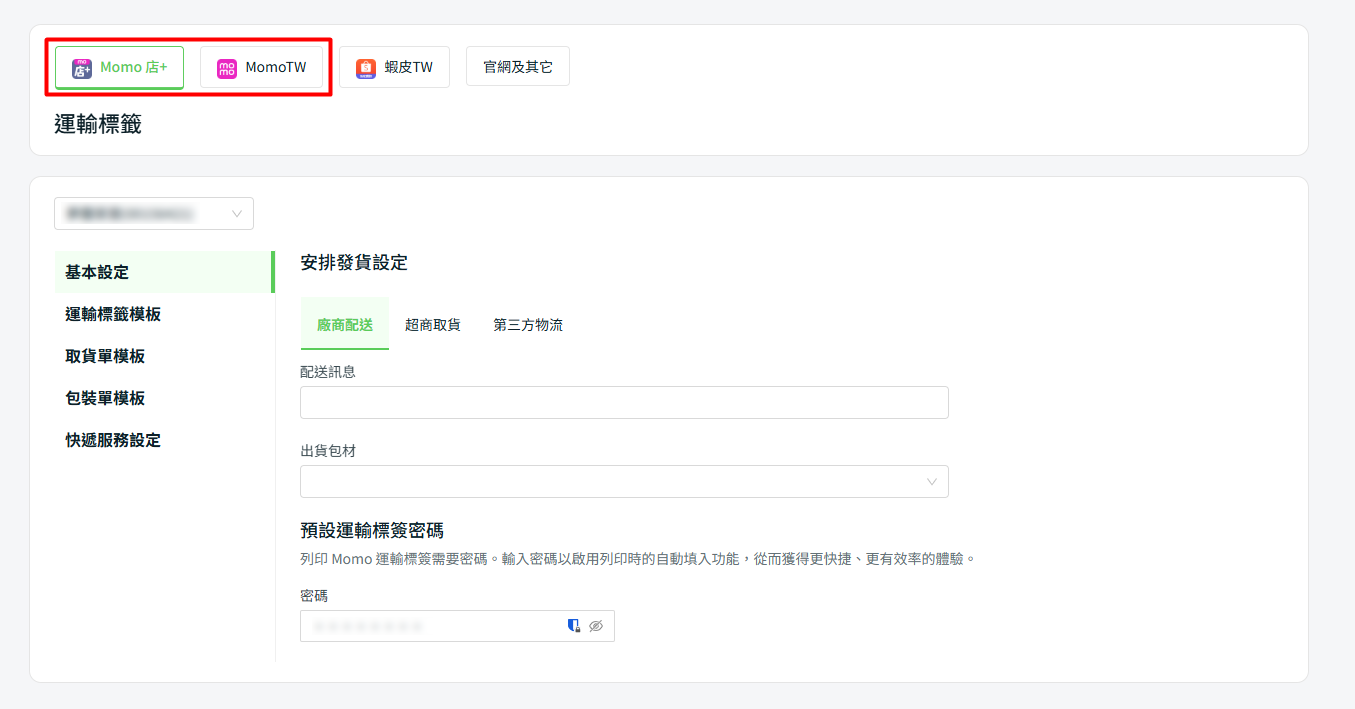The width and height of the screenshot is (1355, 709).
Task: Open the 第三方物流 tab
Action: (x=527, y=325)
